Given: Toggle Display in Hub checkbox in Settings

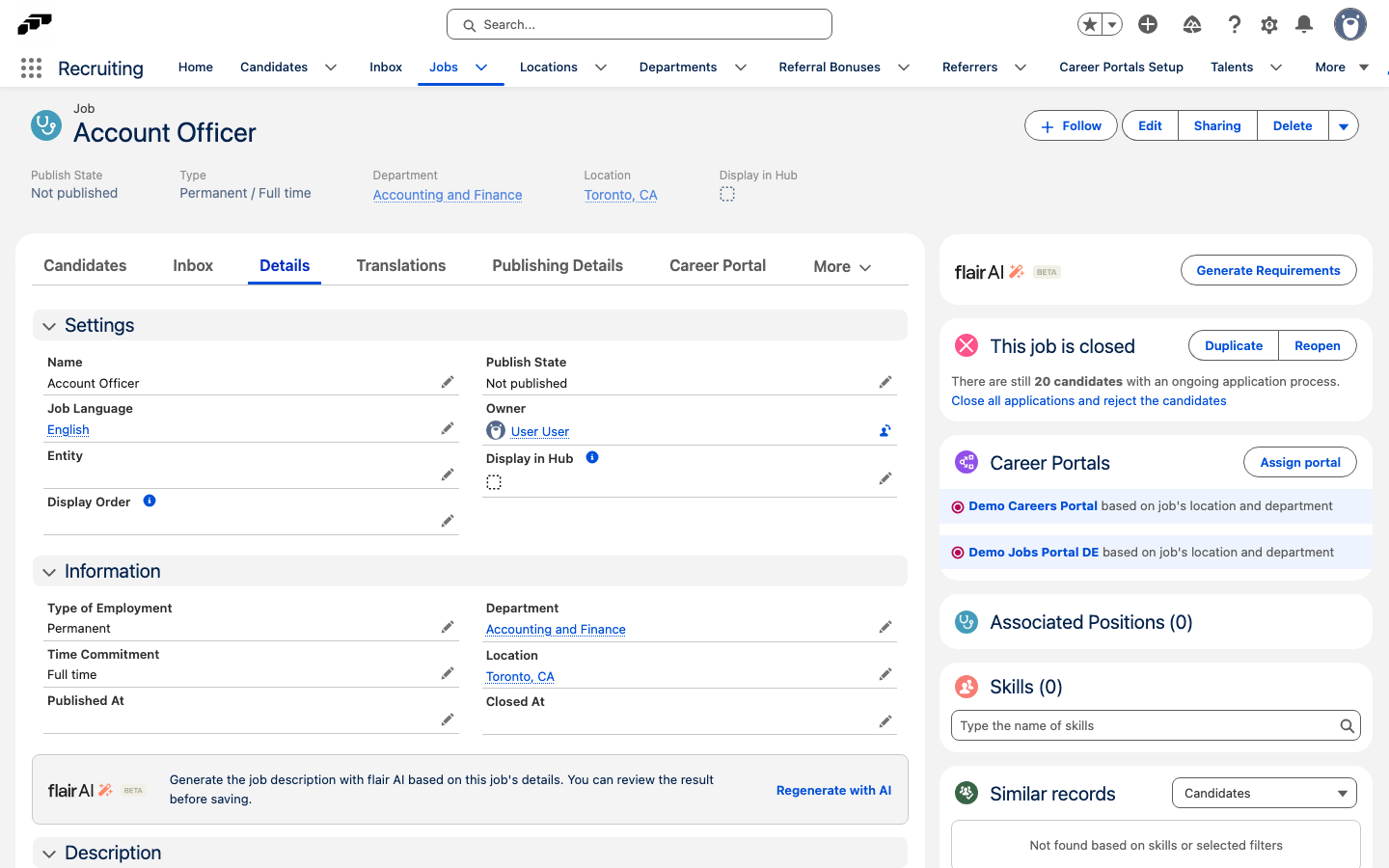Looking at the screenshot, I should [x=494, y=482].
